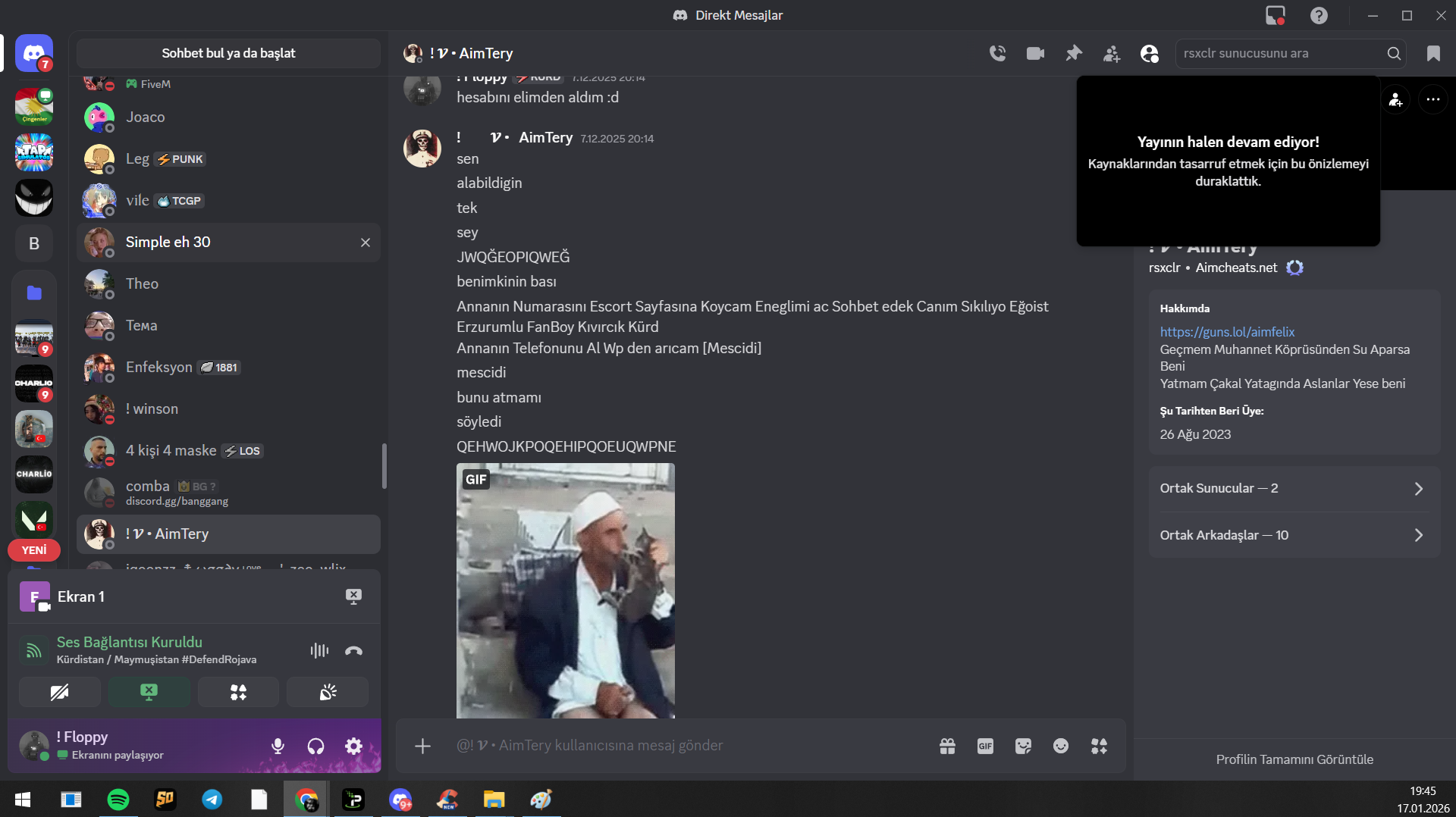Open the more options menu on profile

[1432, 99]
